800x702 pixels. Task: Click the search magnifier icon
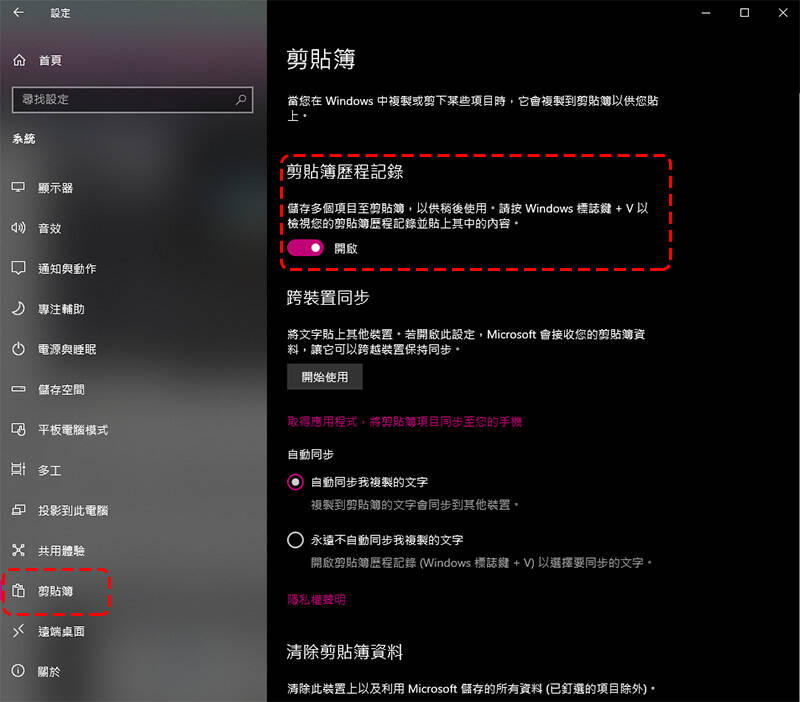[x=241, y=100]
